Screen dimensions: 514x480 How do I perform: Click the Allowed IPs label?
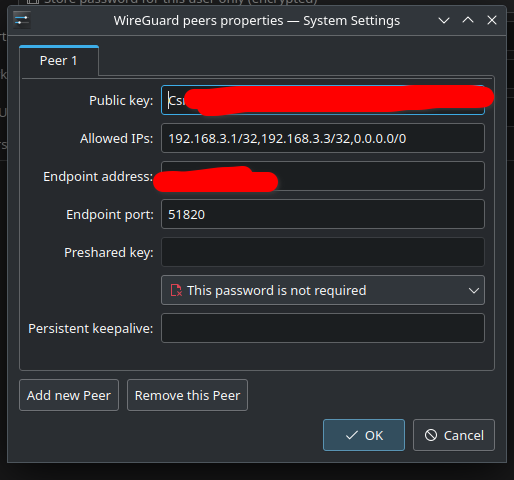pyautogui.click(x=116, y=138)
